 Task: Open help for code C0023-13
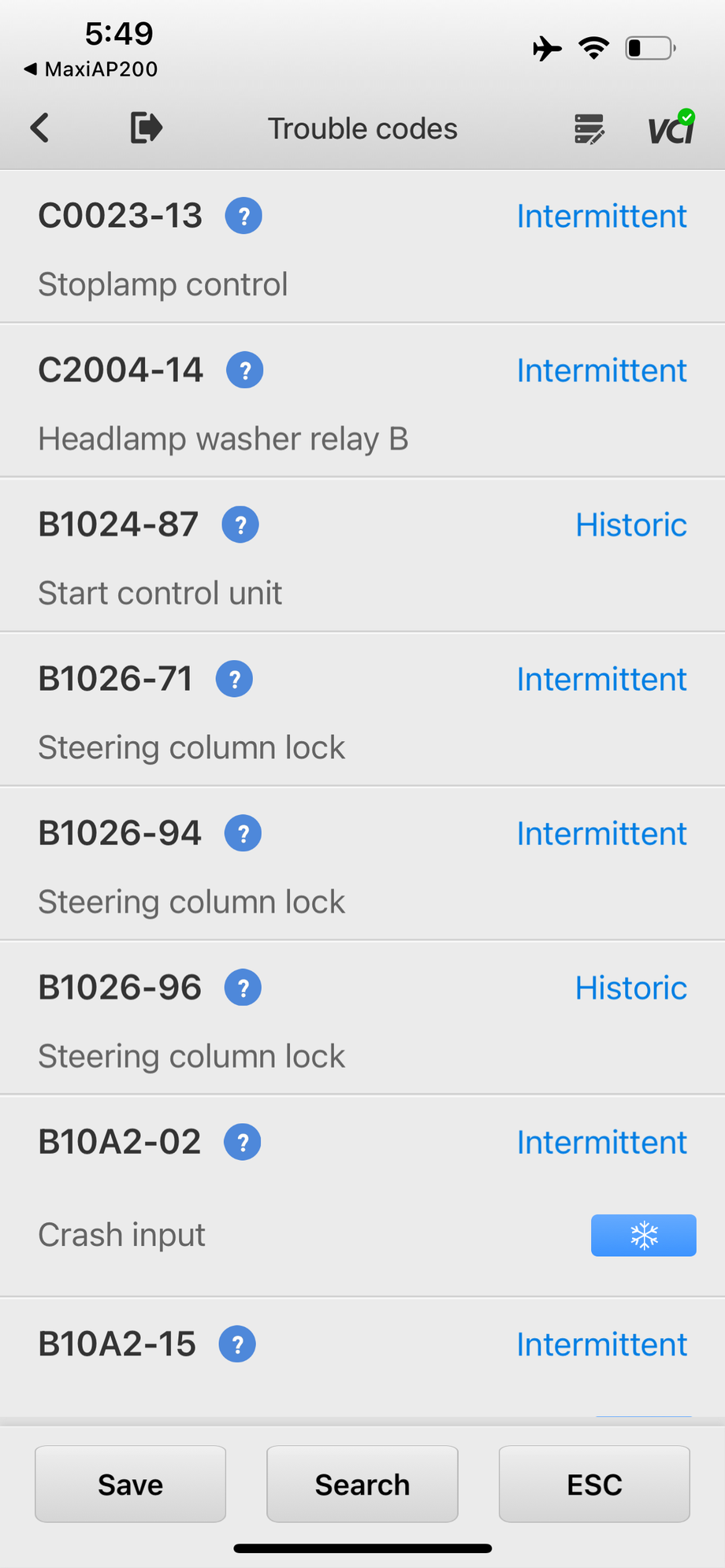pos(244,216)
